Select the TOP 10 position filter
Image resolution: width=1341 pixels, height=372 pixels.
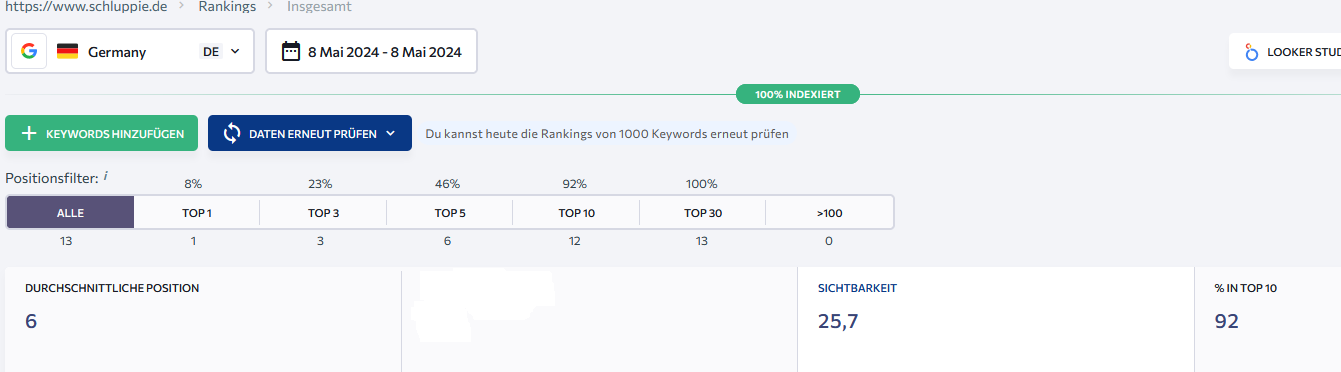click(576, 212)
